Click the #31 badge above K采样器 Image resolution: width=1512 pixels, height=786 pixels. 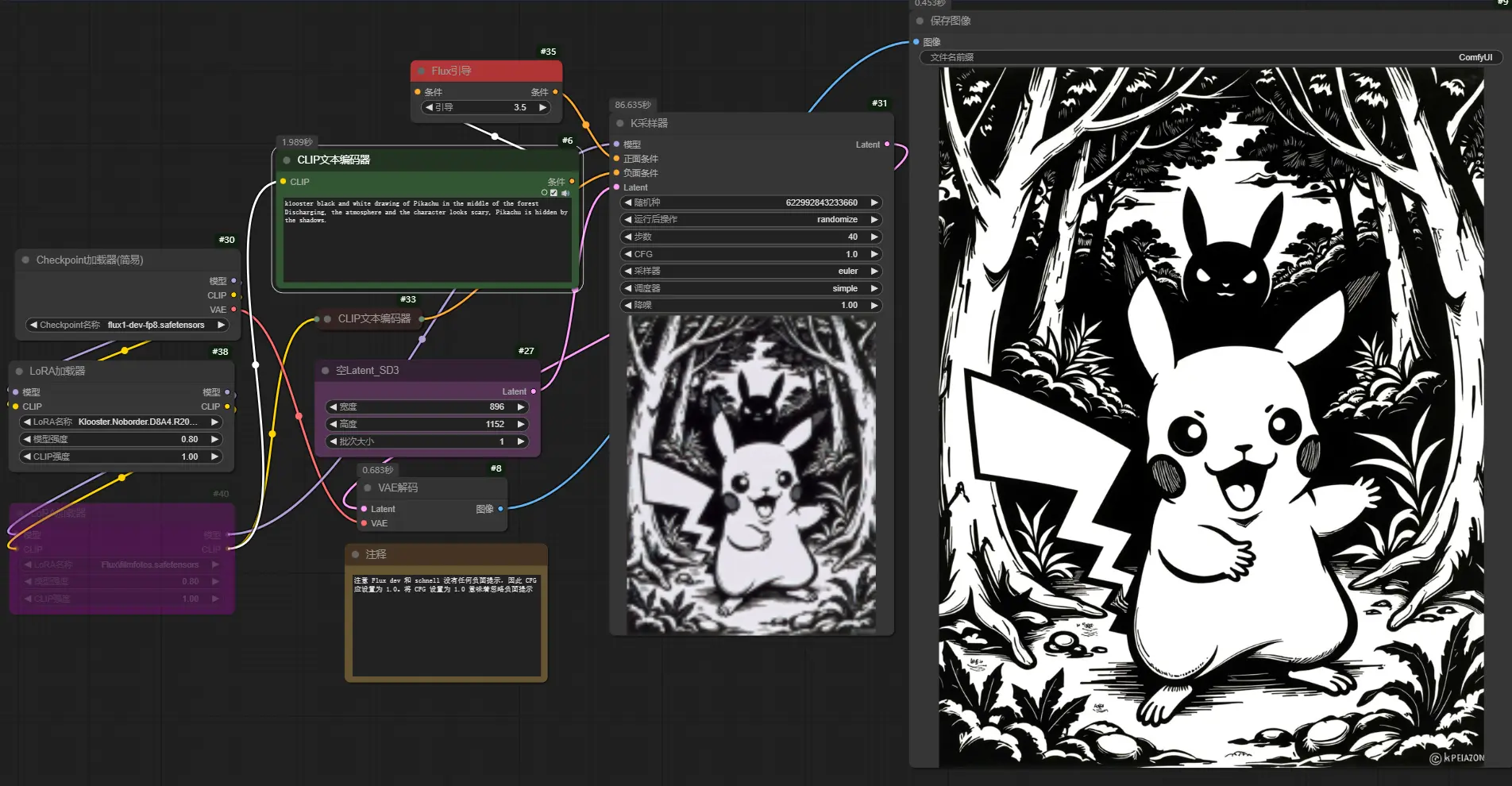tap(879, 103)
